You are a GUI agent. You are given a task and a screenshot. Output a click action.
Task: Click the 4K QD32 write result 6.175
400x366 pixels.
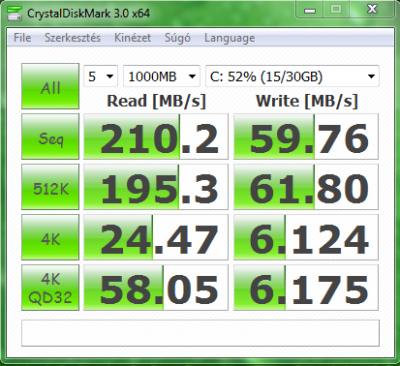306,287
